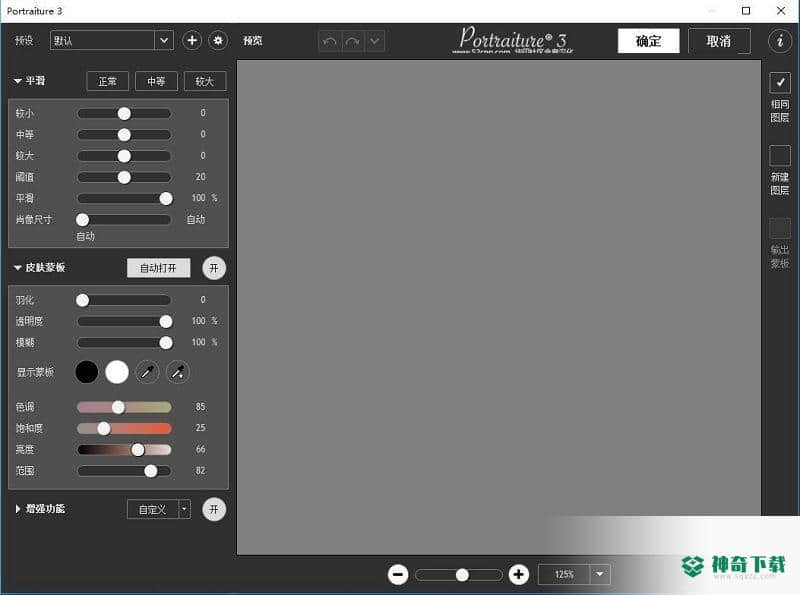800x595 pixels.
Task: Click the undo arrow icon
Action: pos(330,41)
